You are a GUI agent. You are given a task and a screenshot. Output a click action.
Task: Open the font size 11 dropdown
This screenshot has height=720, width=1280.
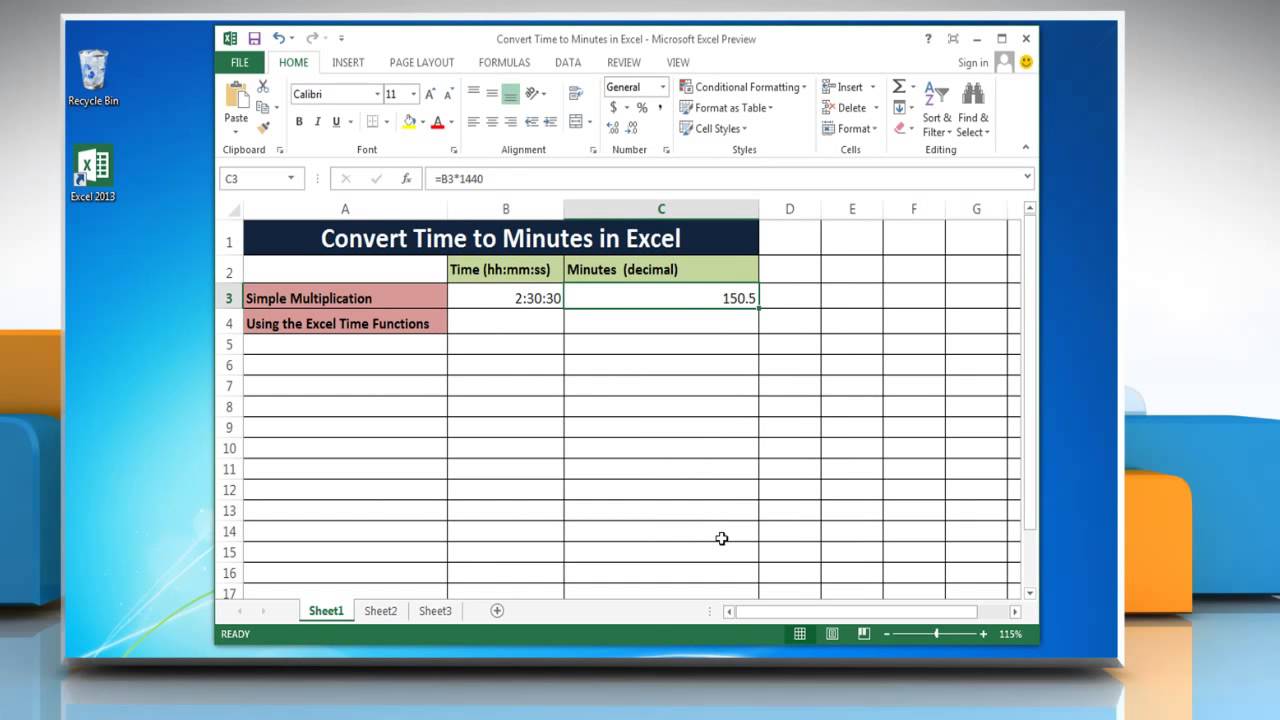(x=414, y=94)
